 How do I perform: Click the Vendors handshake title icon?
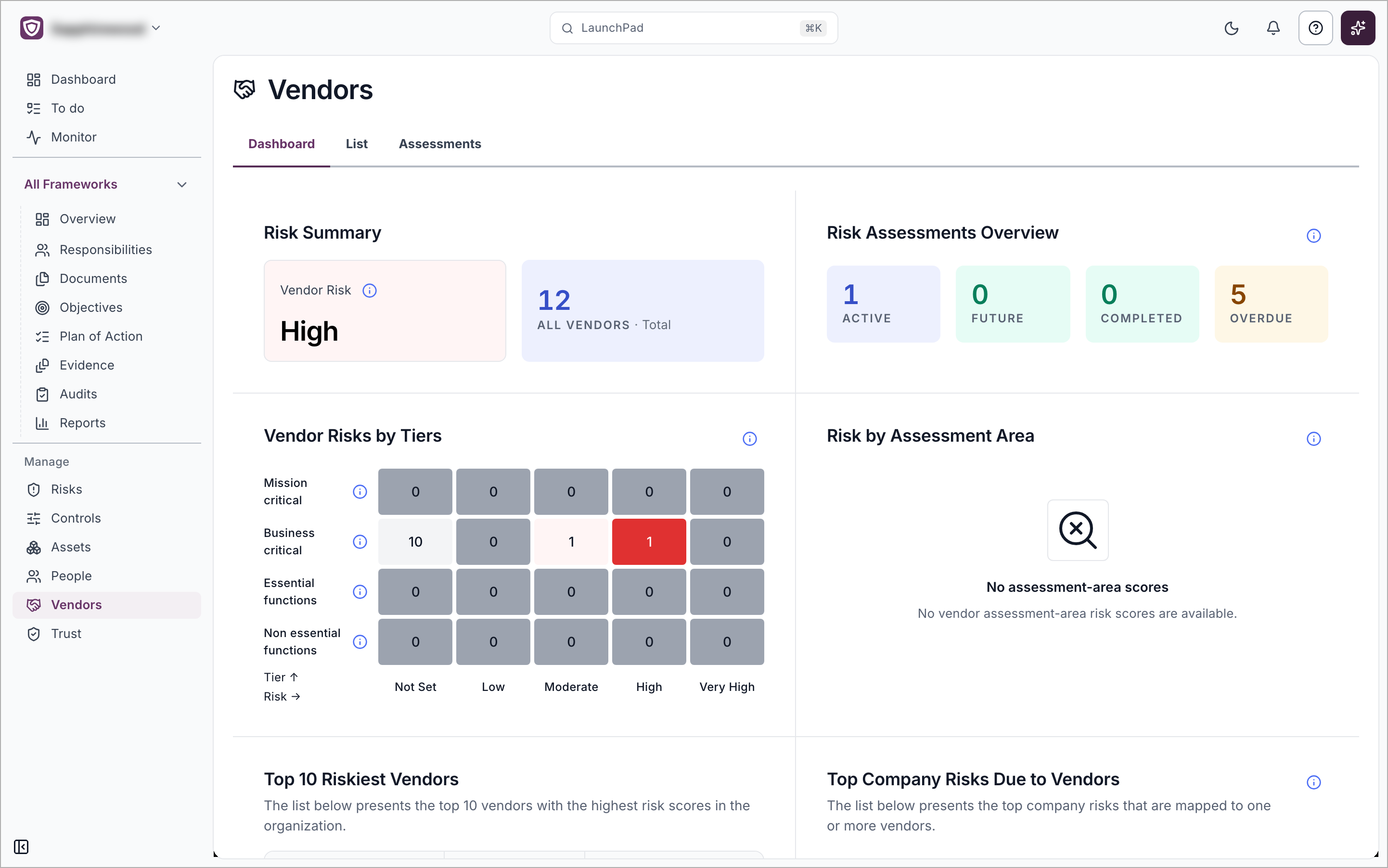(244, 89)
